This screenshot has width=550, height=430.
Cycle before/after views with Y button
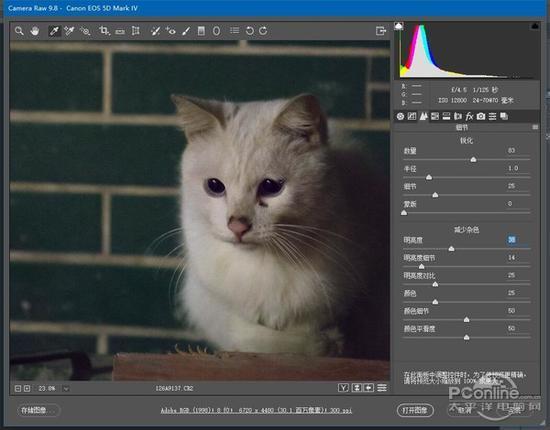click(x=343, y=388)
